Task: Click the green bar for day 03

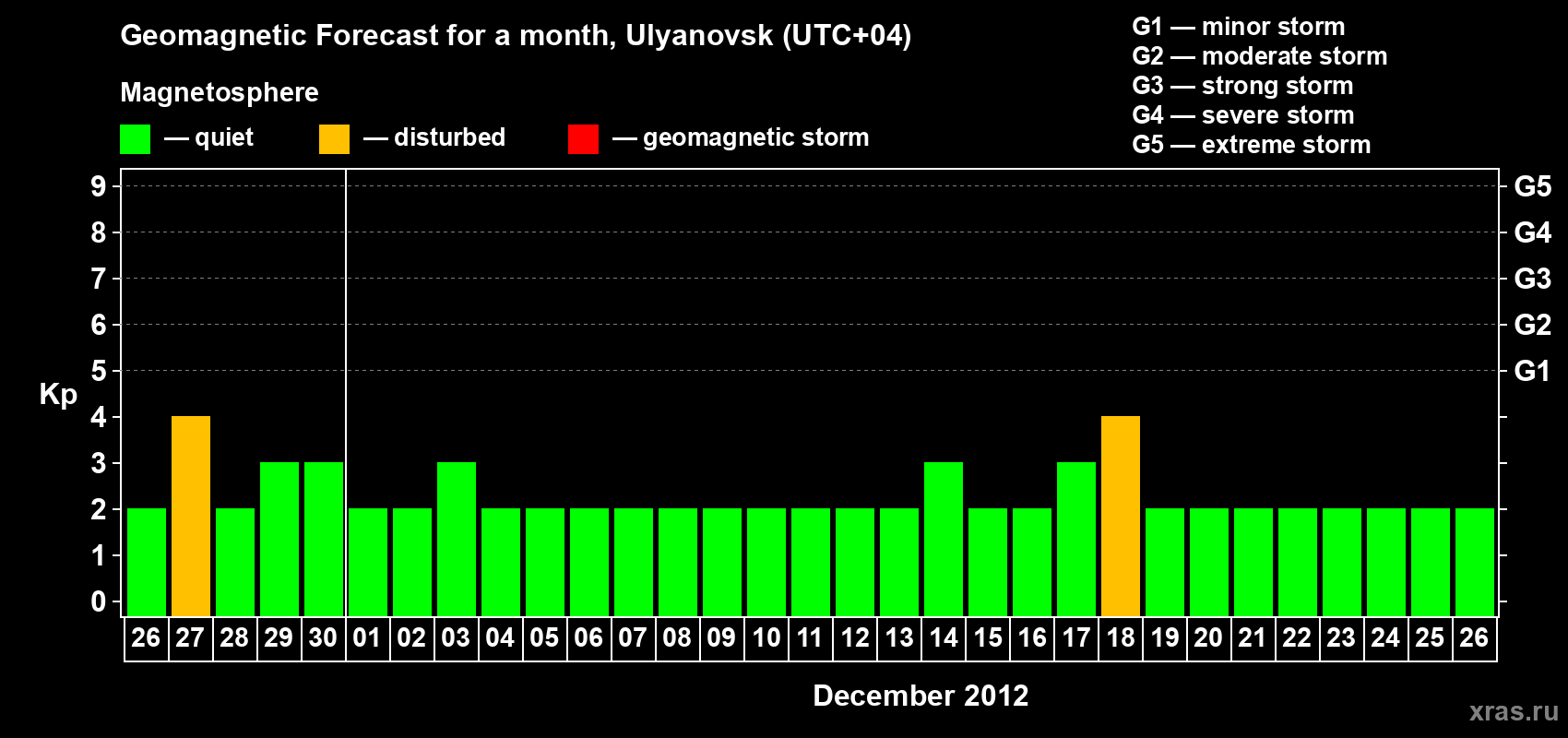Action: (457, 539)
